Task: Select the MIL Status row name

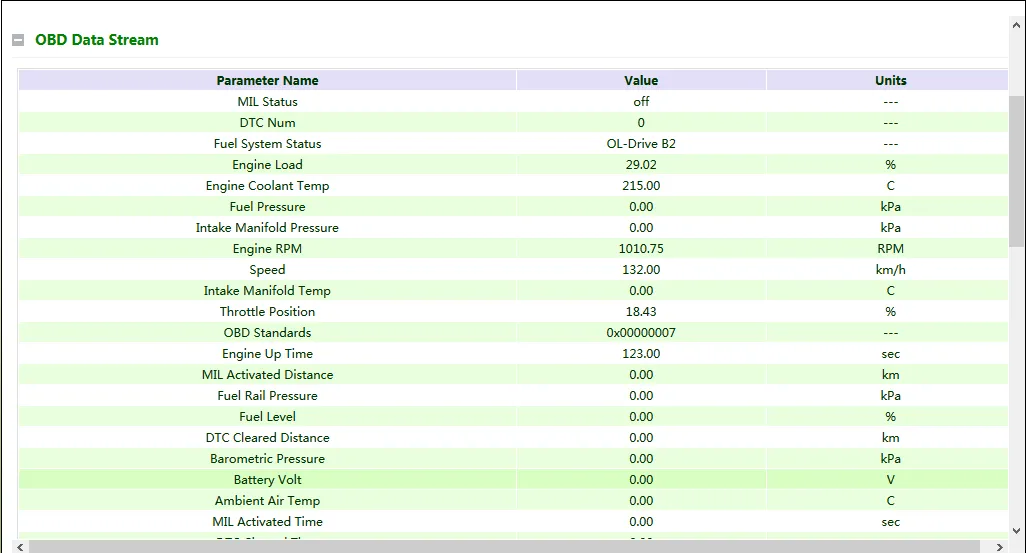Action: [268, 101]
